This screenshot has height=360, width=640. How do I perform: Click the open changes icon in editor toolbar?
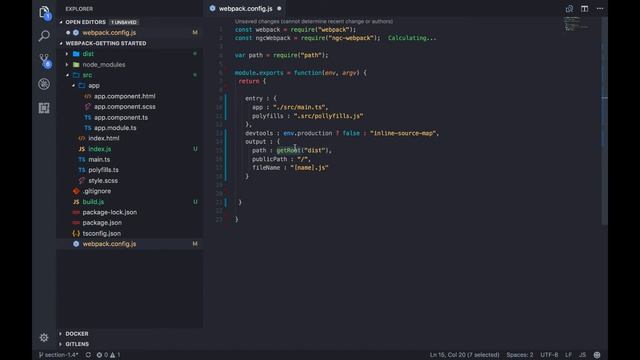pyautogui.click(x=569, y=9)
